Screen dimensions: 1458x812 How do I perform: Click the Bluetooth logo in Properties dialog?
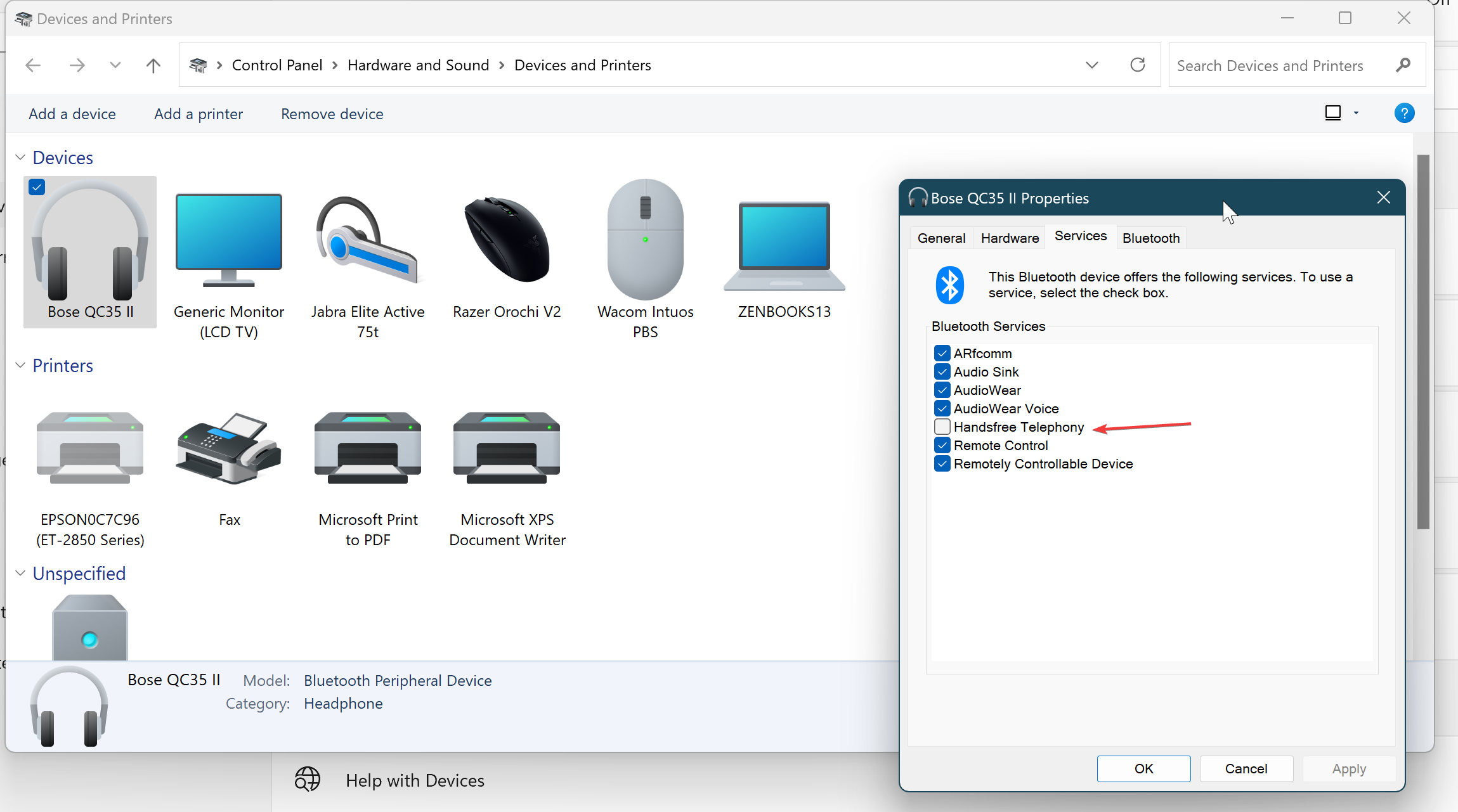click(950, 285)
